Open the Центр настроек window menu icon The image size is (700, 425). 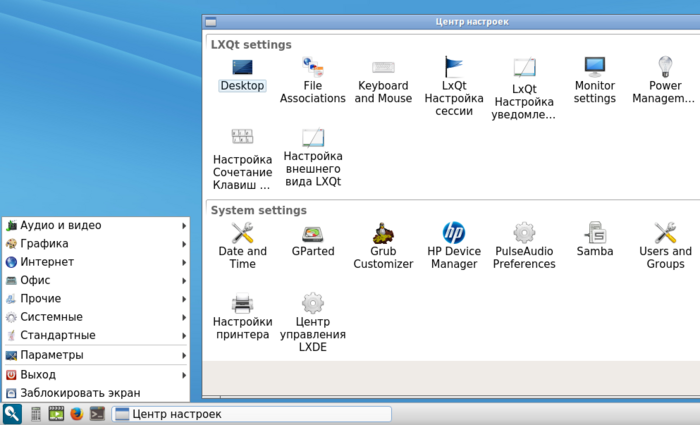[211, 22]
